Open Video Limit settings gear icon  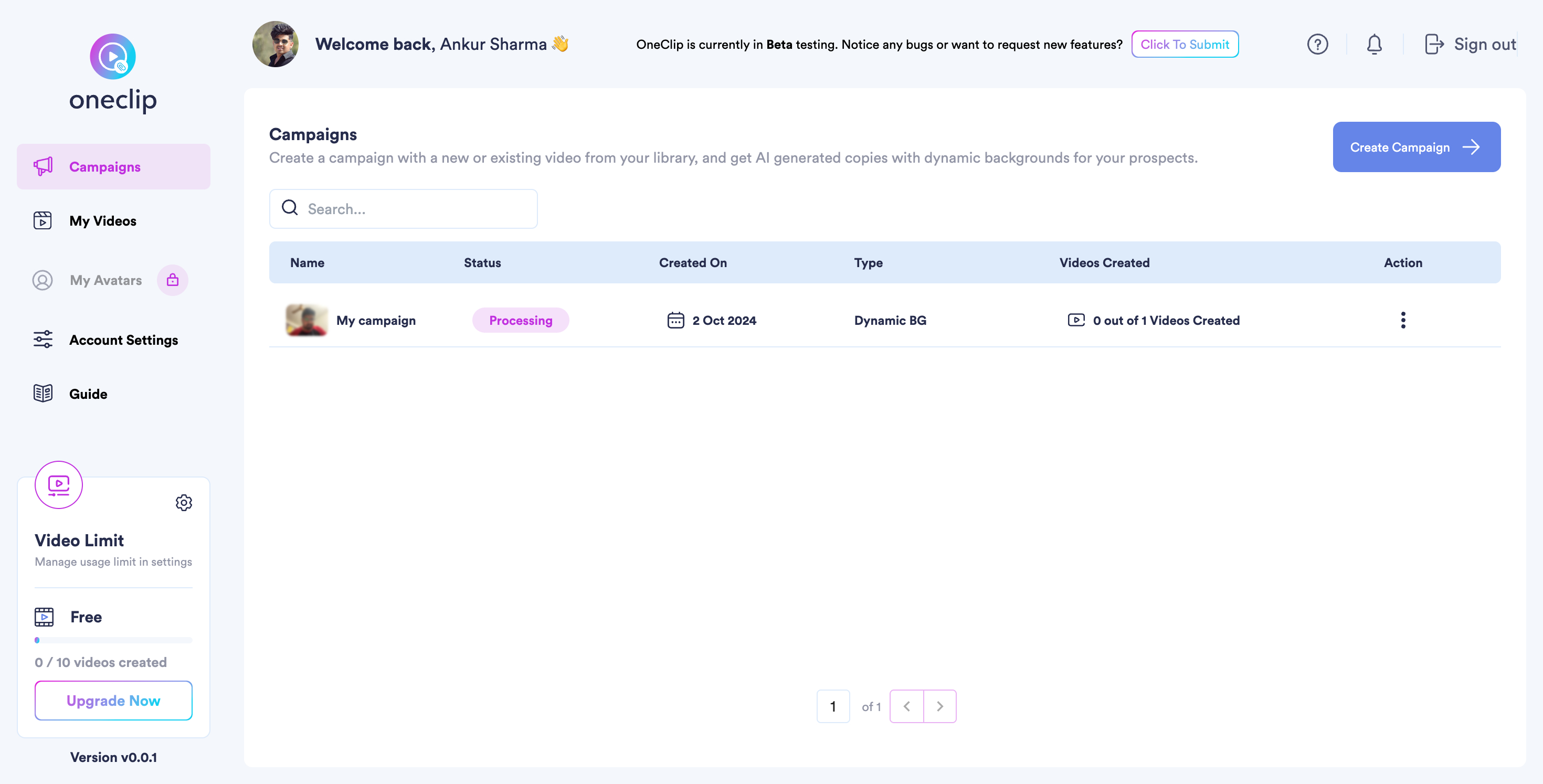point(184,503)
